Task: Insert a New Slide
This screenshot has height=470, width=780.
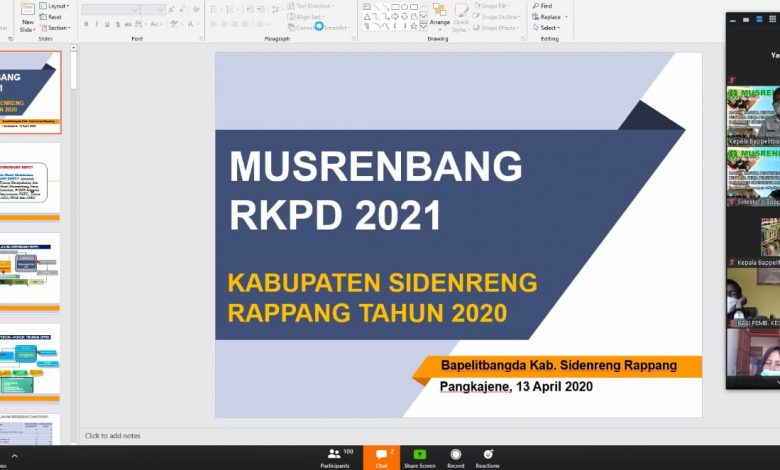Action: point(28,18)
